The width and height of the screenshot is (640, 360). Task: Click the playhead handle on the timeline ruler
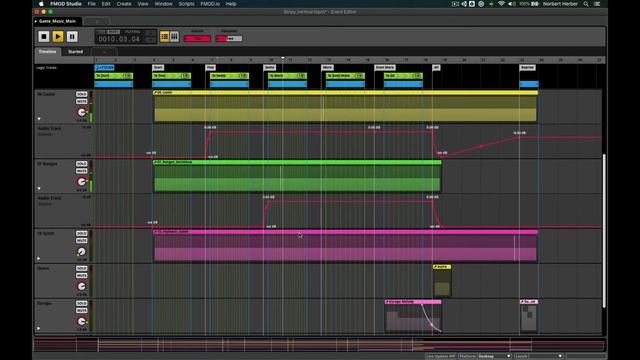pyautogui.click(x=282, y=59)
